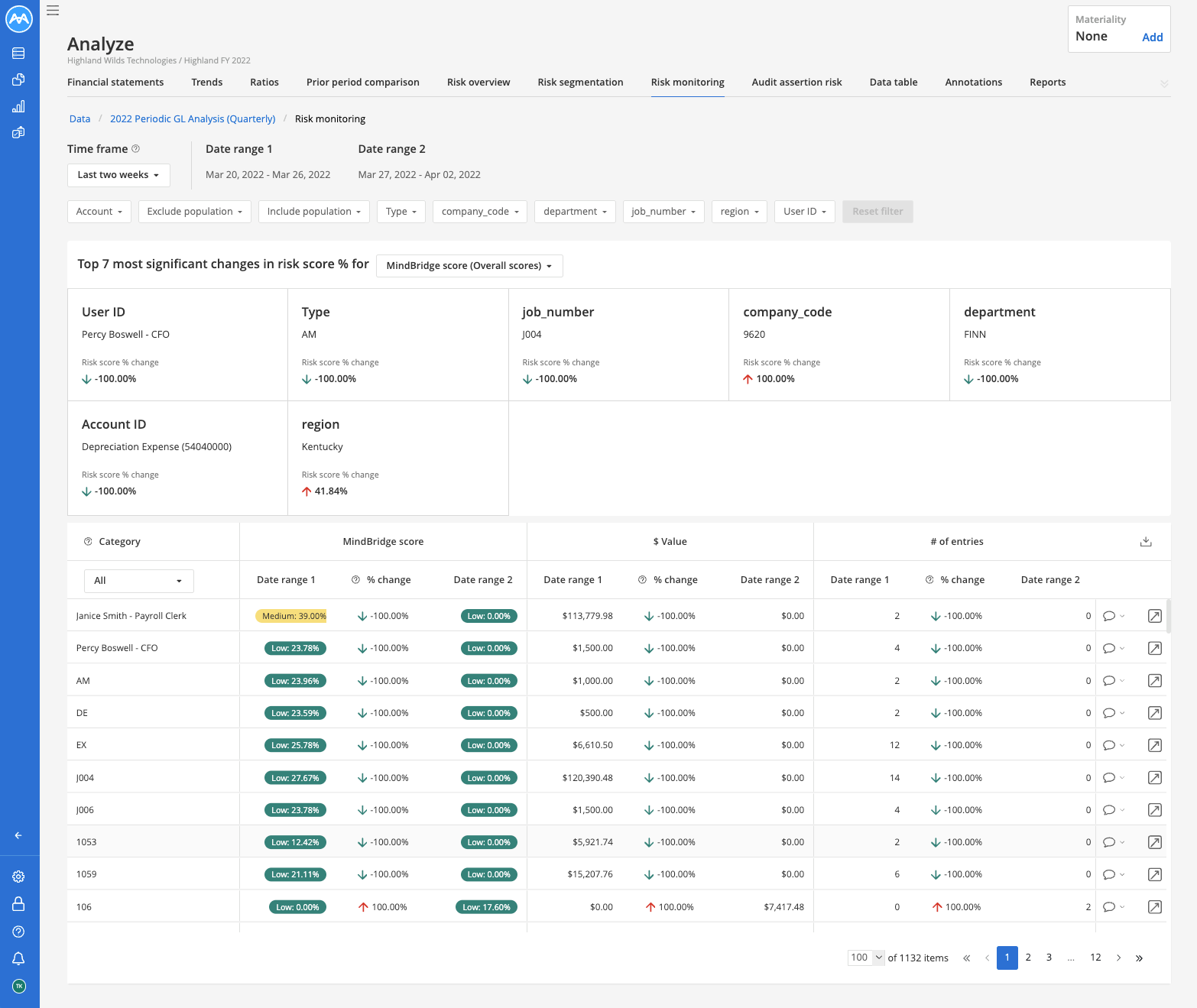
Task: Open settings gear in sidebar
Action: coord(18,877)
